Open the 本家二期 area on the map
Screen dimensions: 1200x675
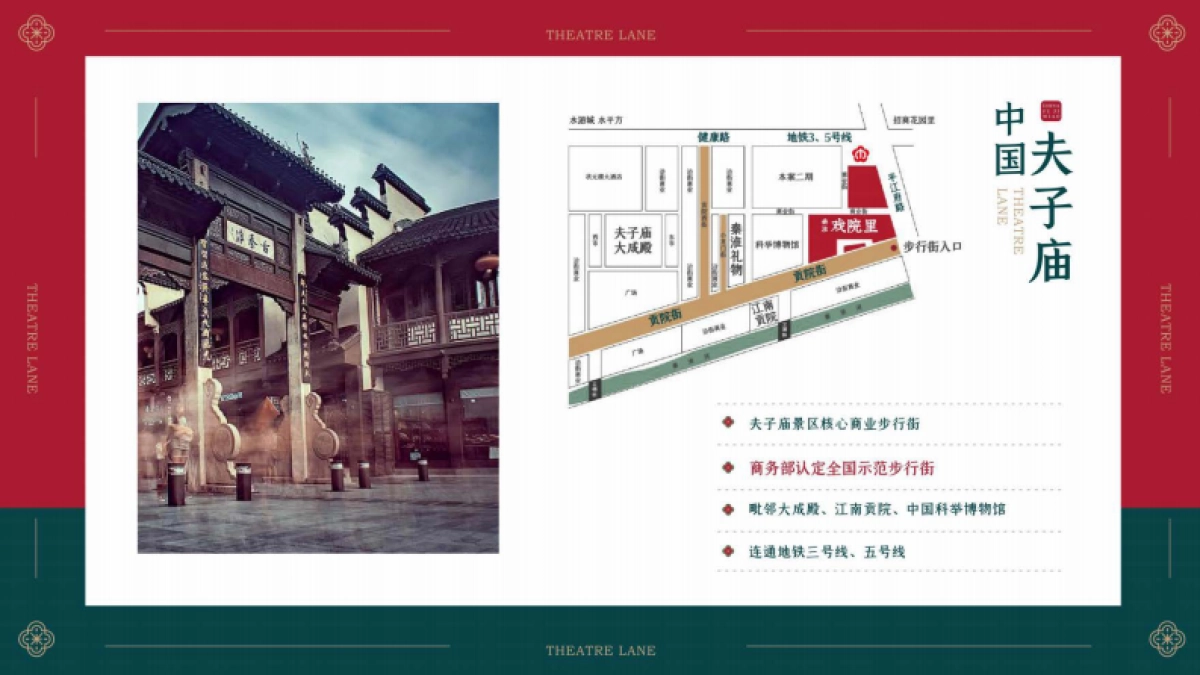[x=797, y=175]
